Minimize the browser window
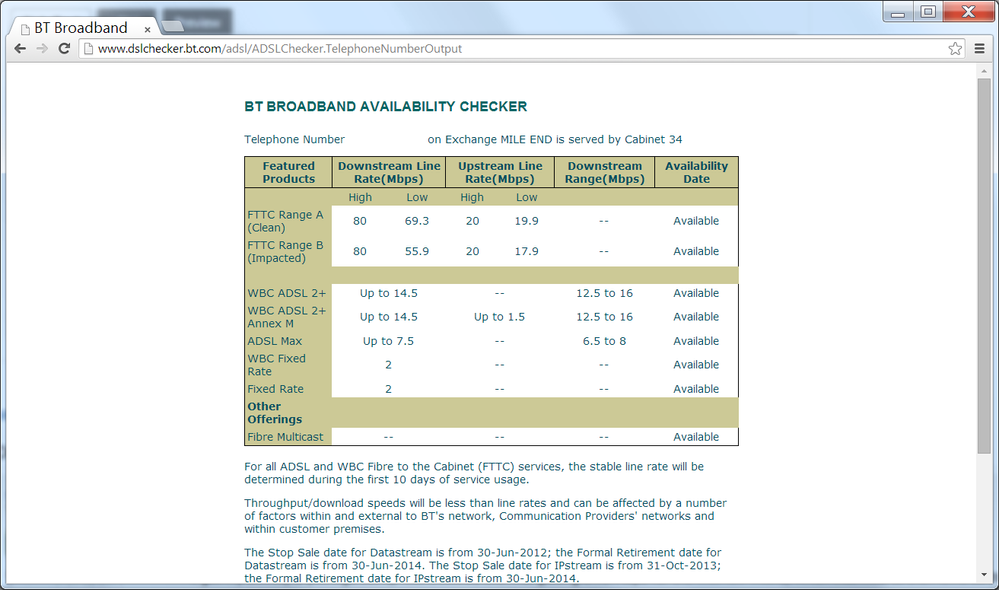The width and height of the screenshot is (999, 590). 898,12
